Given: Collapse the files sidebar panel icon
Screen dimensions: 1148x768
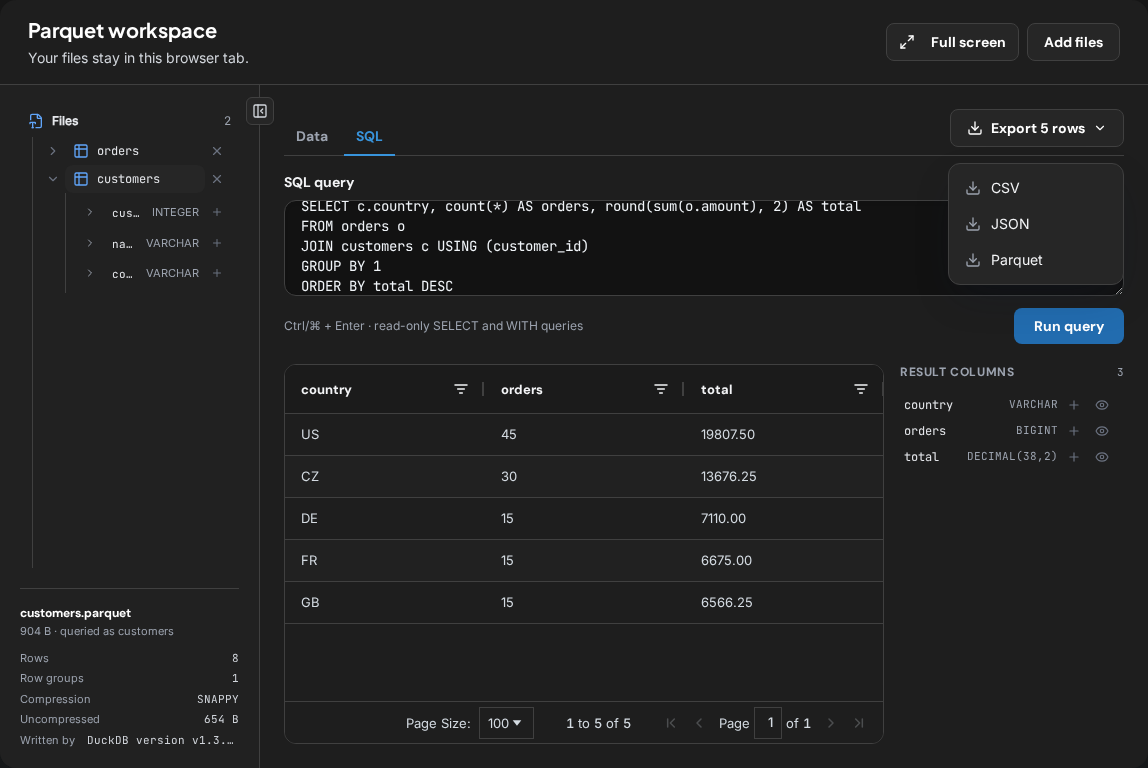Looking at the screenshot, I should point(260,111).
